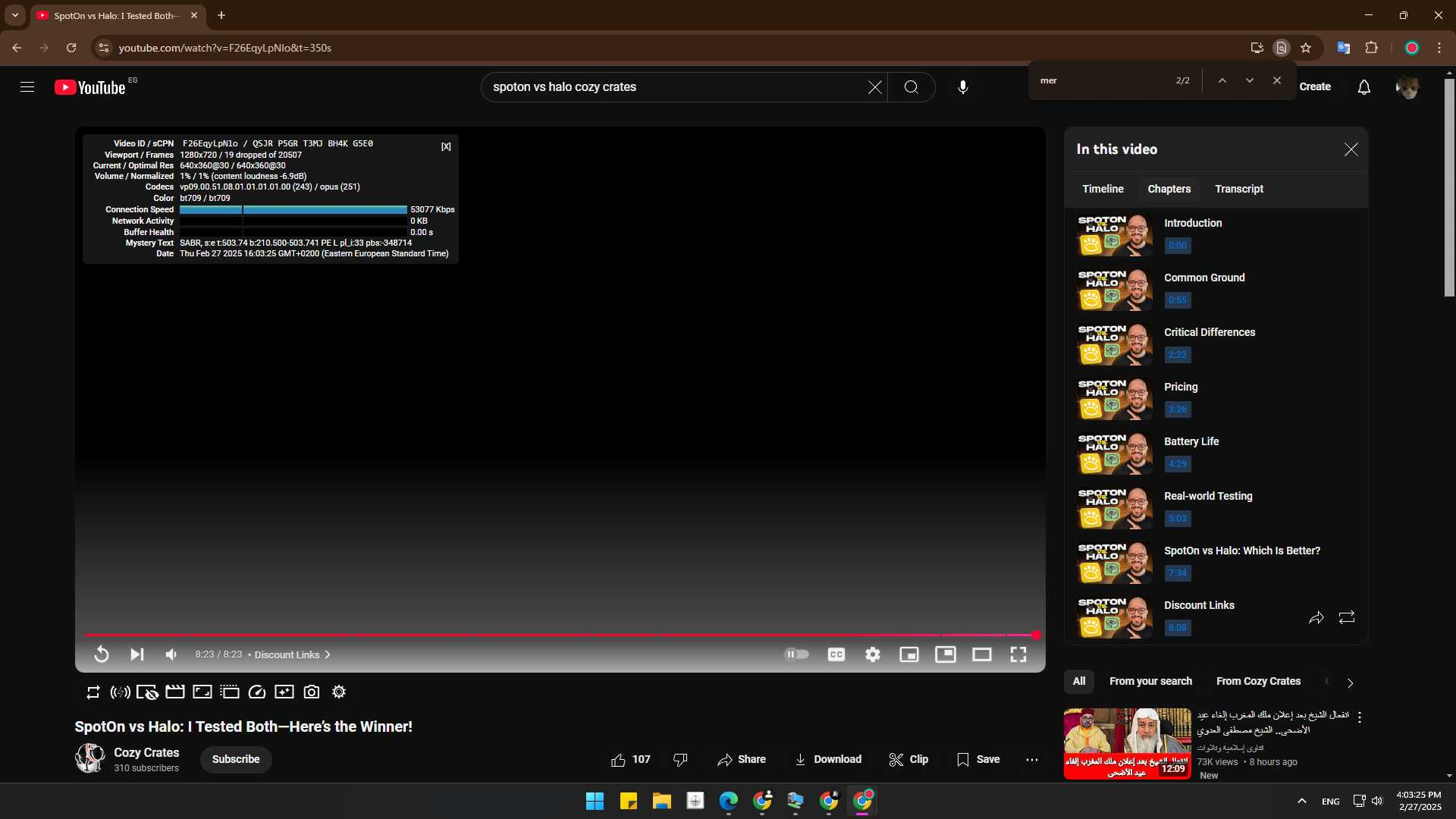The height and width of the screenshot is (819, 1456).
Task: Open YouTube notifications bell
Action: pos(1363,87)
